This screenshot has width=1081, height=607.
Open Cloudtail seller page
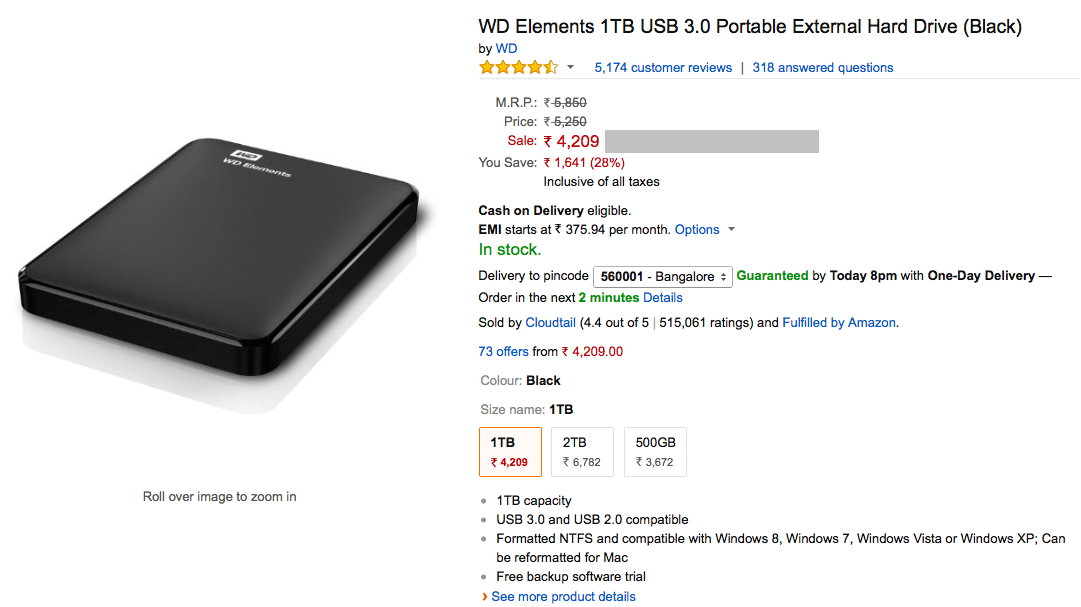(x=550, y=323)
